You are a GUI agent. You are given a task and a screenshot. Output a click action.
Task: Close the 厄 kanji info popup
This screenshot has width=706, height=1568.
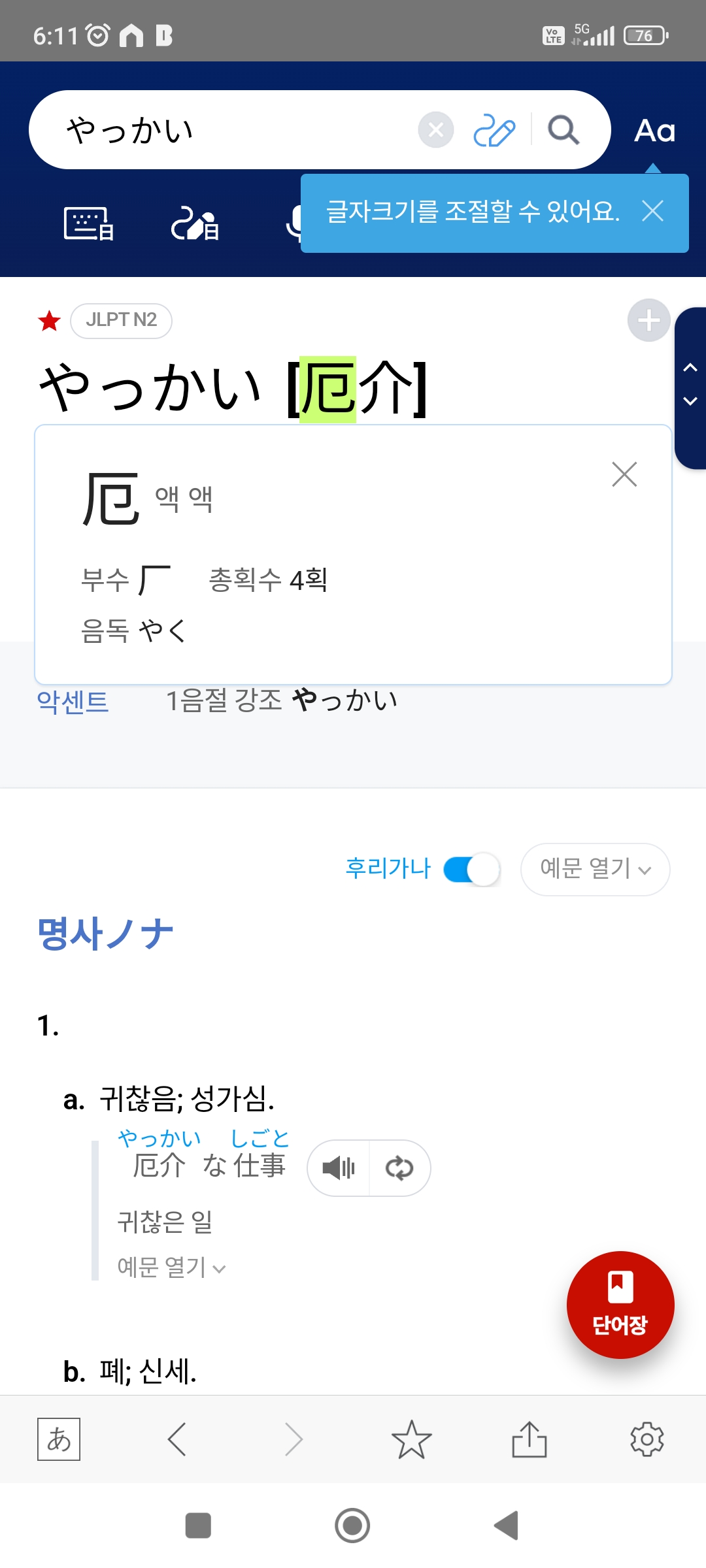pyautogui.click(x=624, y=474)
